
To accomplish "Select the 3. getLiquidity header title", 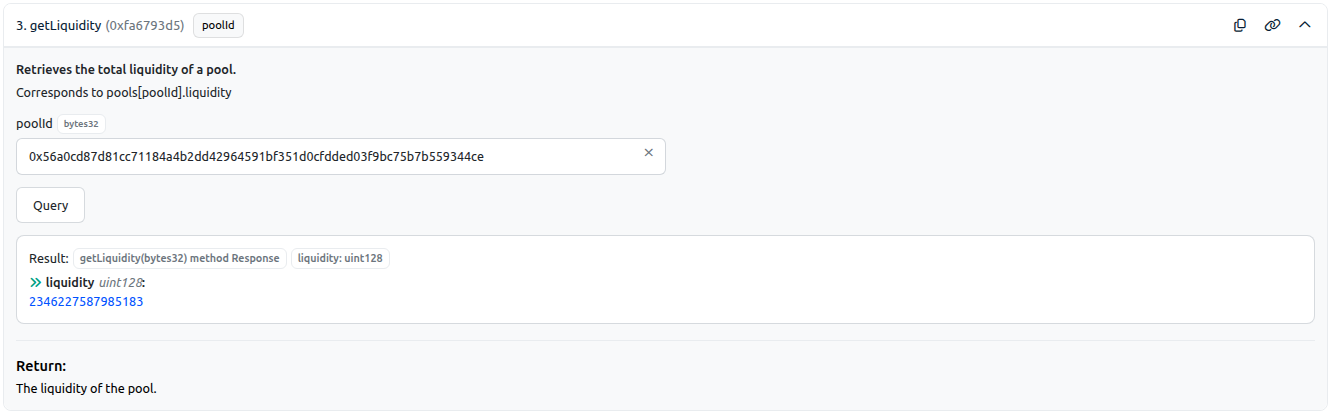I will point(59,26).
